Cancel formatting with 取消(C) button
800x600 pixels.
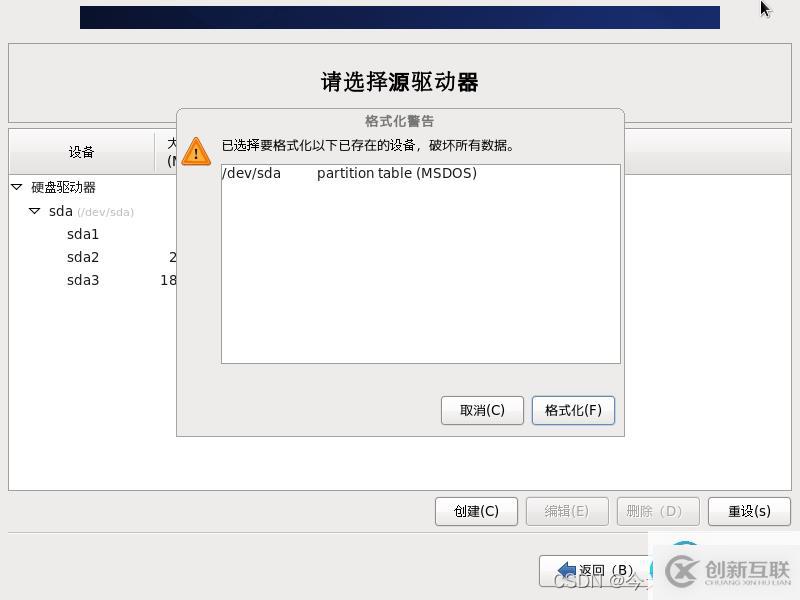pyautogui.click(x=482, y=410)
